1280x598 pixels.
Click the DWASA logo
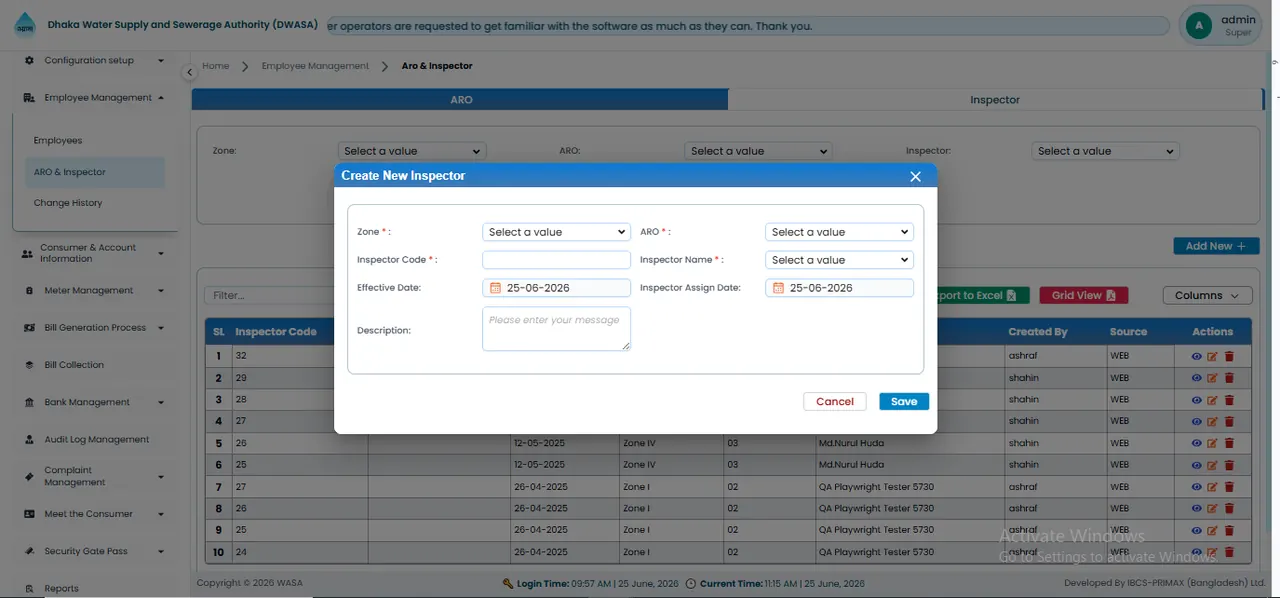[x=25, y=26]
